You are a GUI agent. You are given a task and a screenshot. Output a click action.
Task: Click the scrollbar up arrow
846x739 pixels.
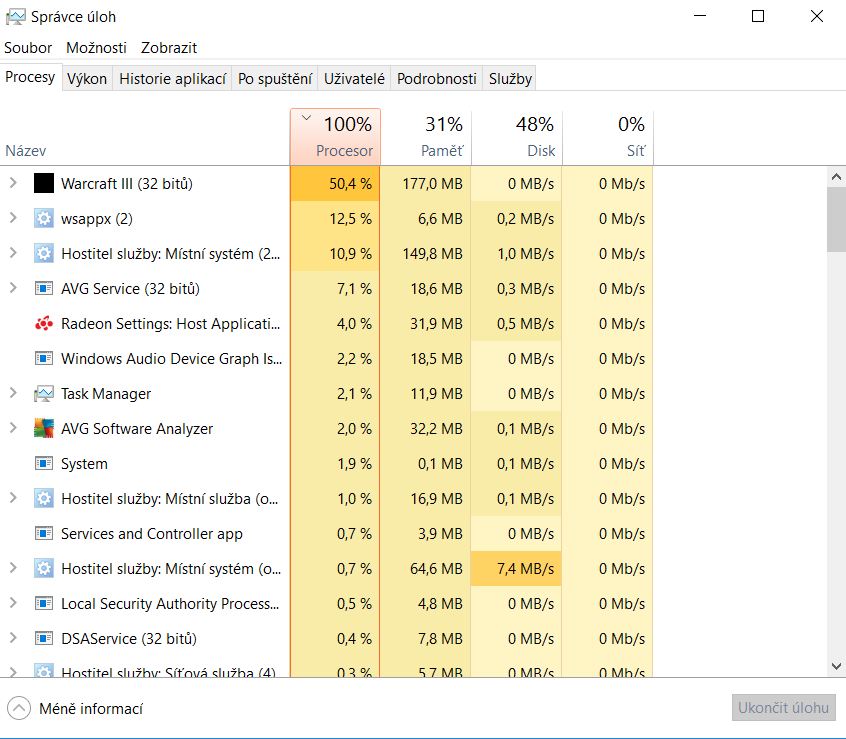[836, 176]
